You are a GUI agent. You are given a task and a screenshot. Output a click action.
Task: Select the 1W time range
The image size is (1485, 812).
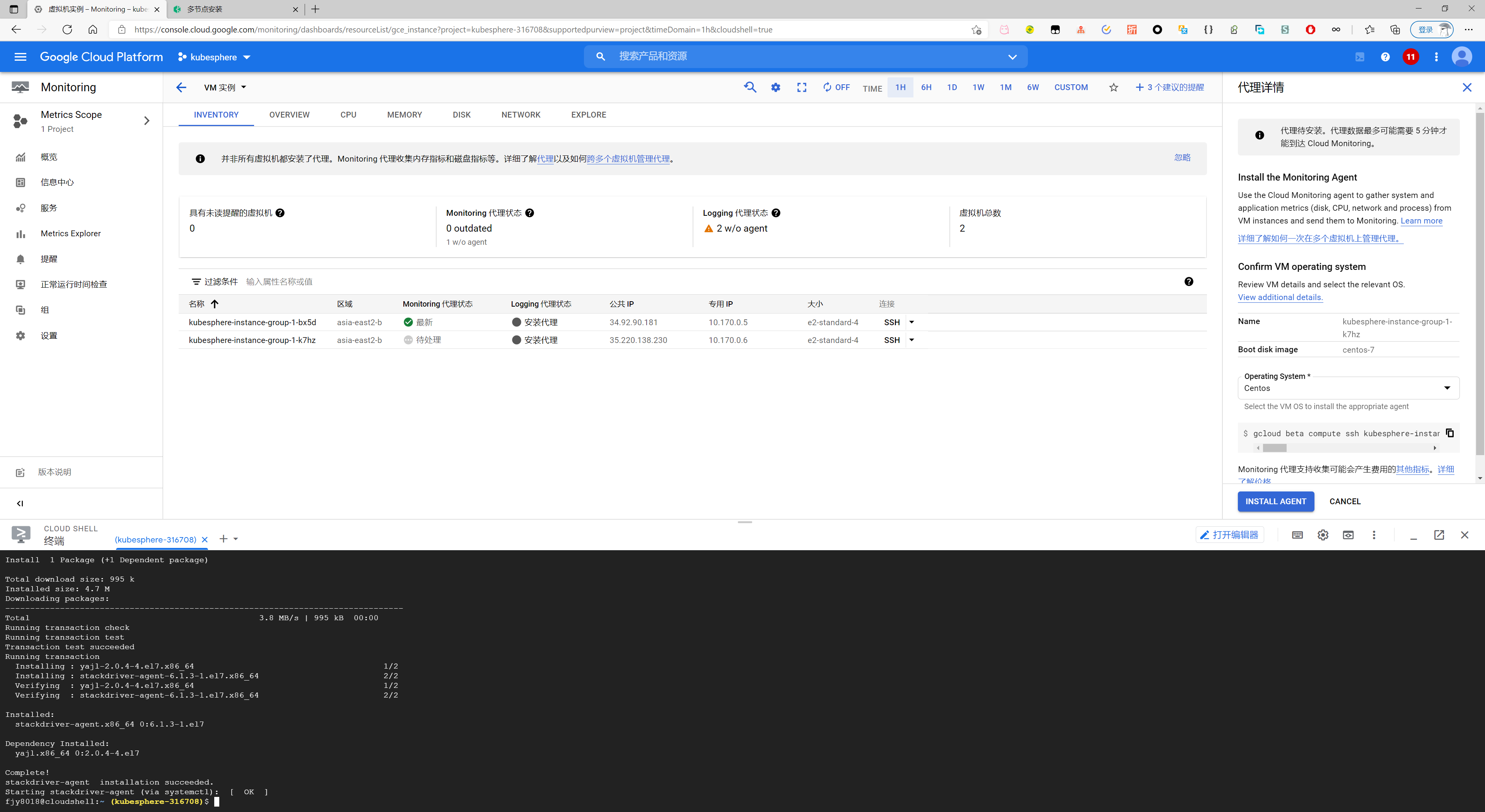coord(978,88)
